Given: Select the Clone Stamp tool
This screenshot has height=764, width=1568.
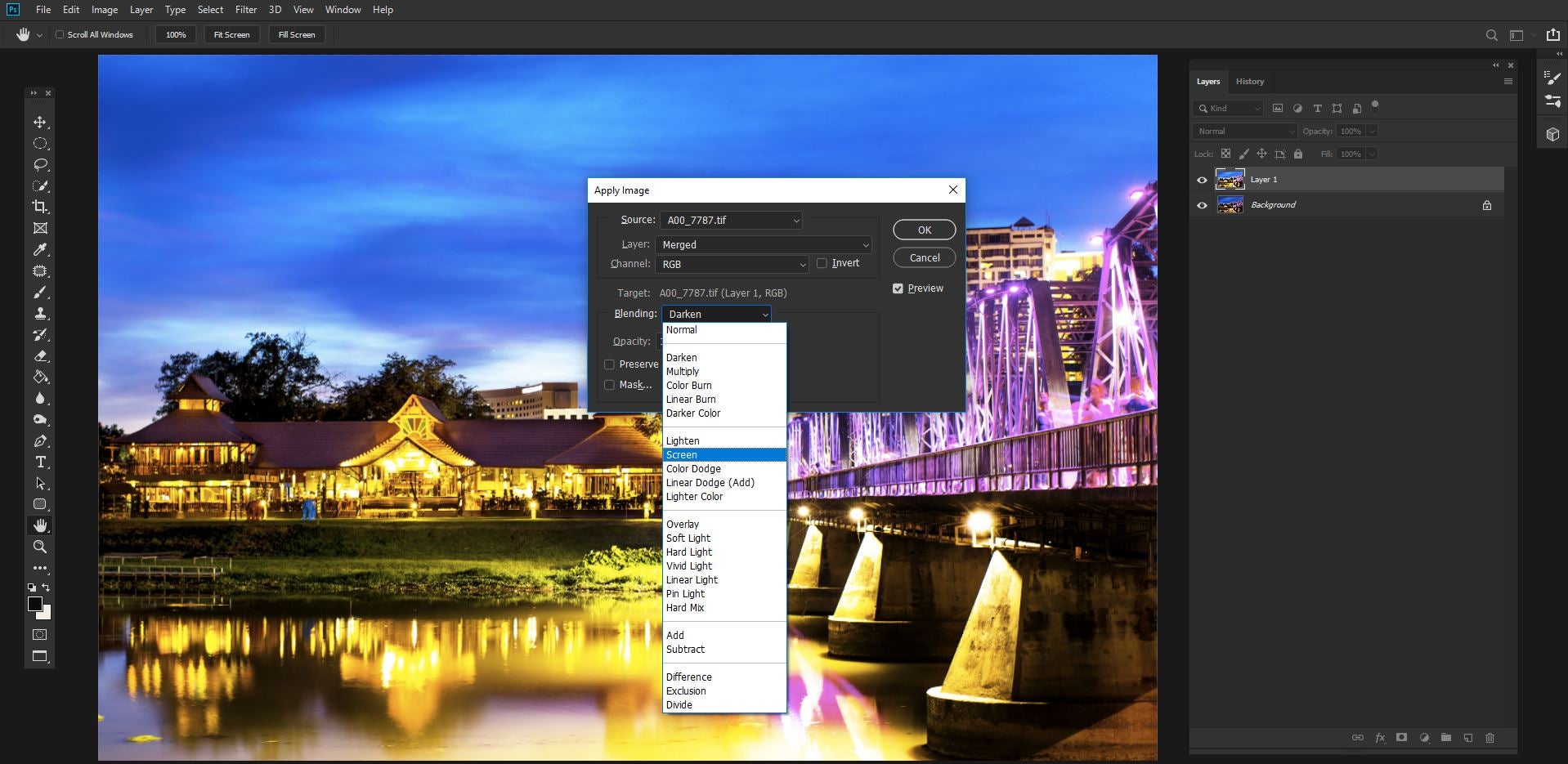Looking at the screenshot, I should [x=38, y=314].
